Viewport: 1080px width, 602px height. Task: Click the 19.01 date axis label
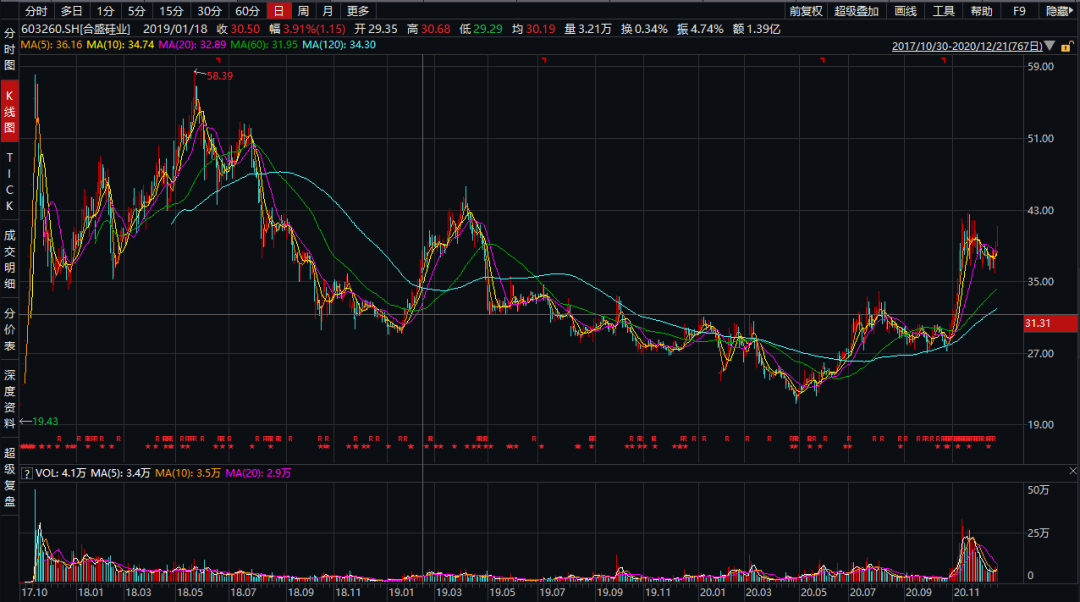pyautogui.click(x=402, y=592)
